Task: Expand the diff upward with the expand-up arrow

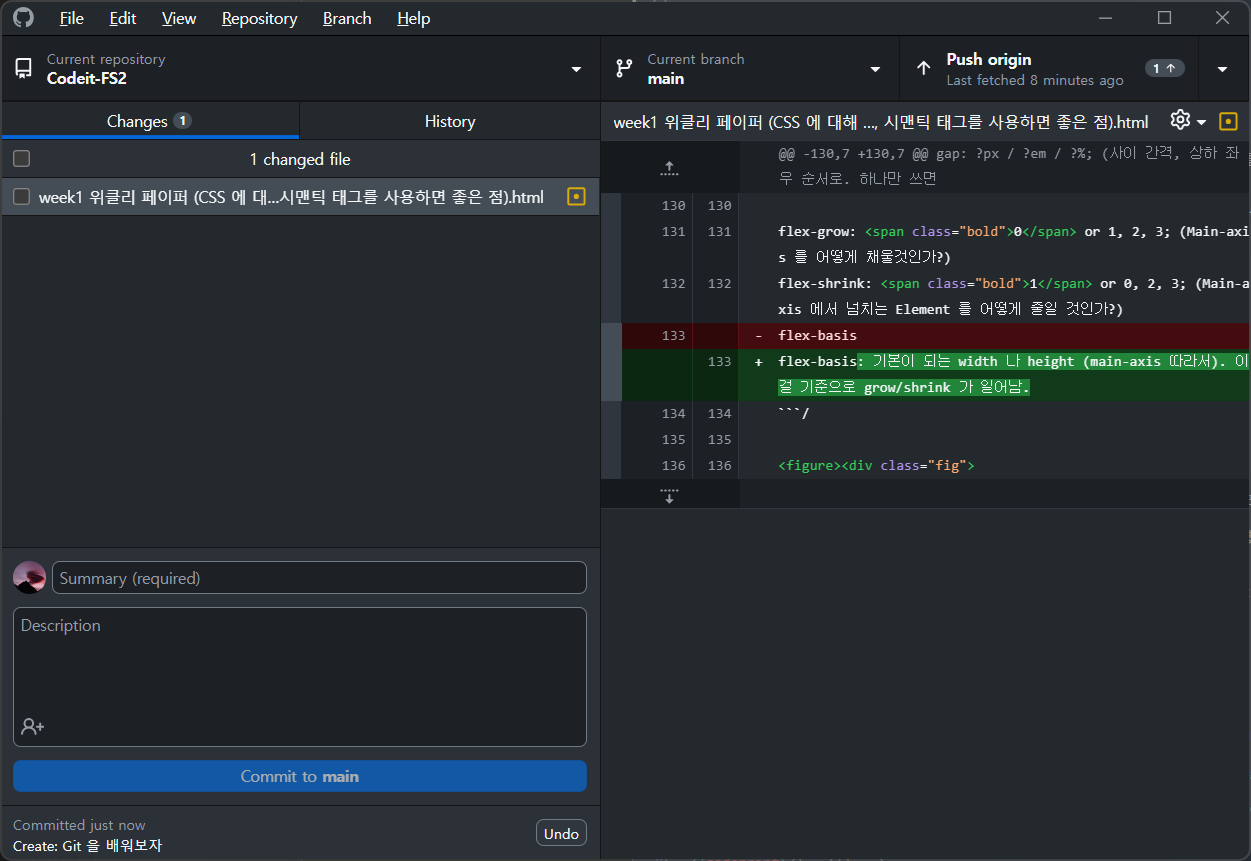Action: pos(670,168)
